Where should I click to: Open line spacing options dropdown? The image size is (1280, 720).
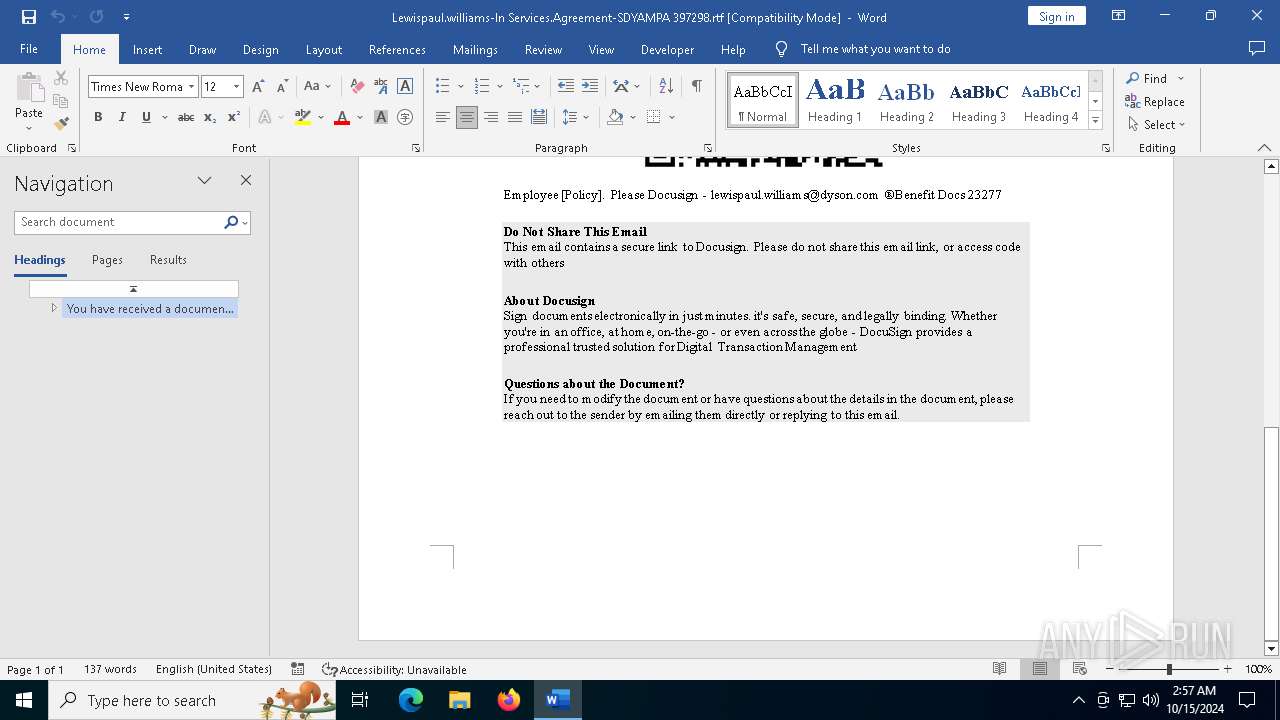(575, 117)
